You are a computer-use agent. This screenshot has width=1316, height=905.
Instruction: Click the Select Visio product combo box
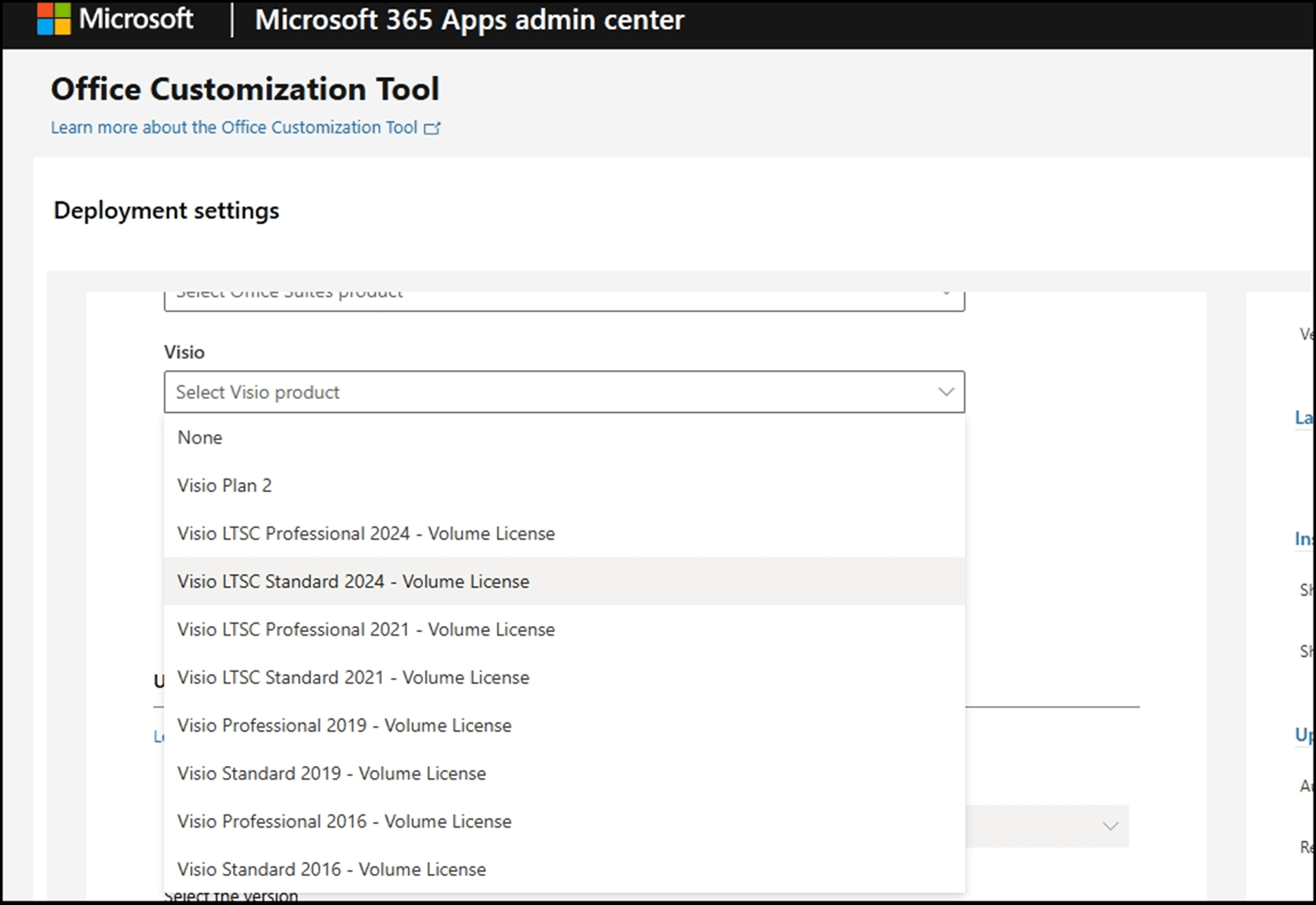(x=546, y=392)
